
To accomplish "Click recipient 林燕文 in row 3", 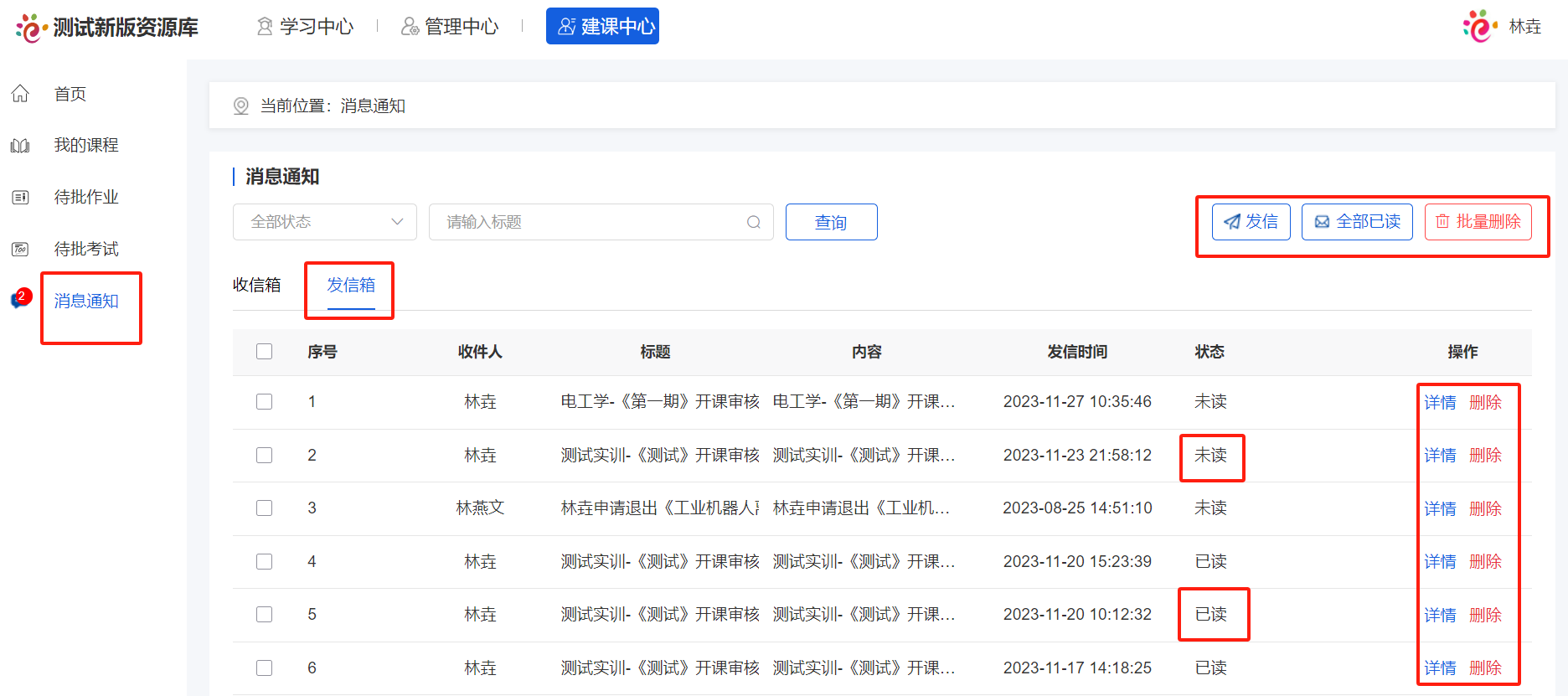I will point(480,508).
